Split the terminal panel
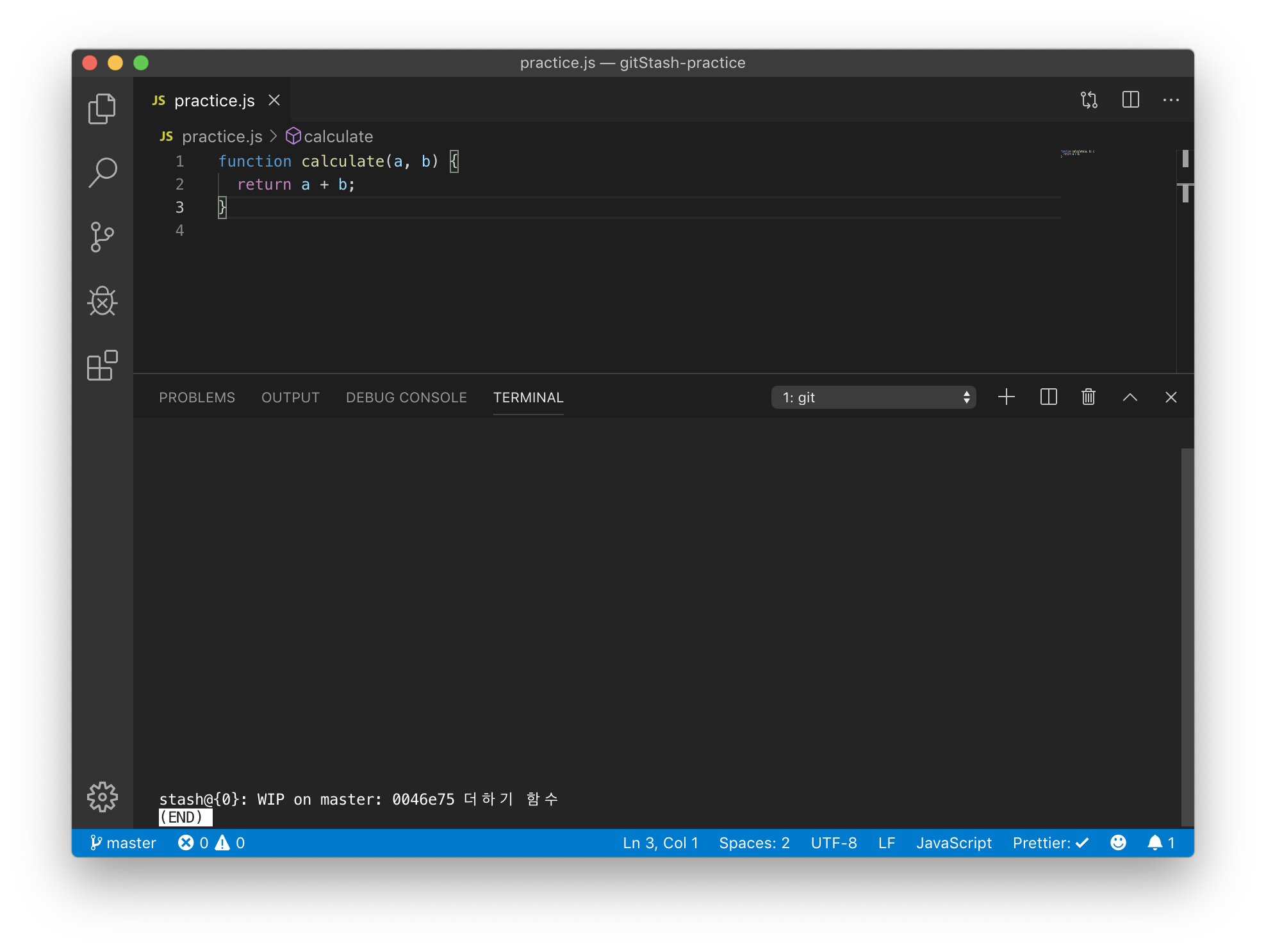The width and height of the screenshot is (1266, 952). click(1048, 397)
